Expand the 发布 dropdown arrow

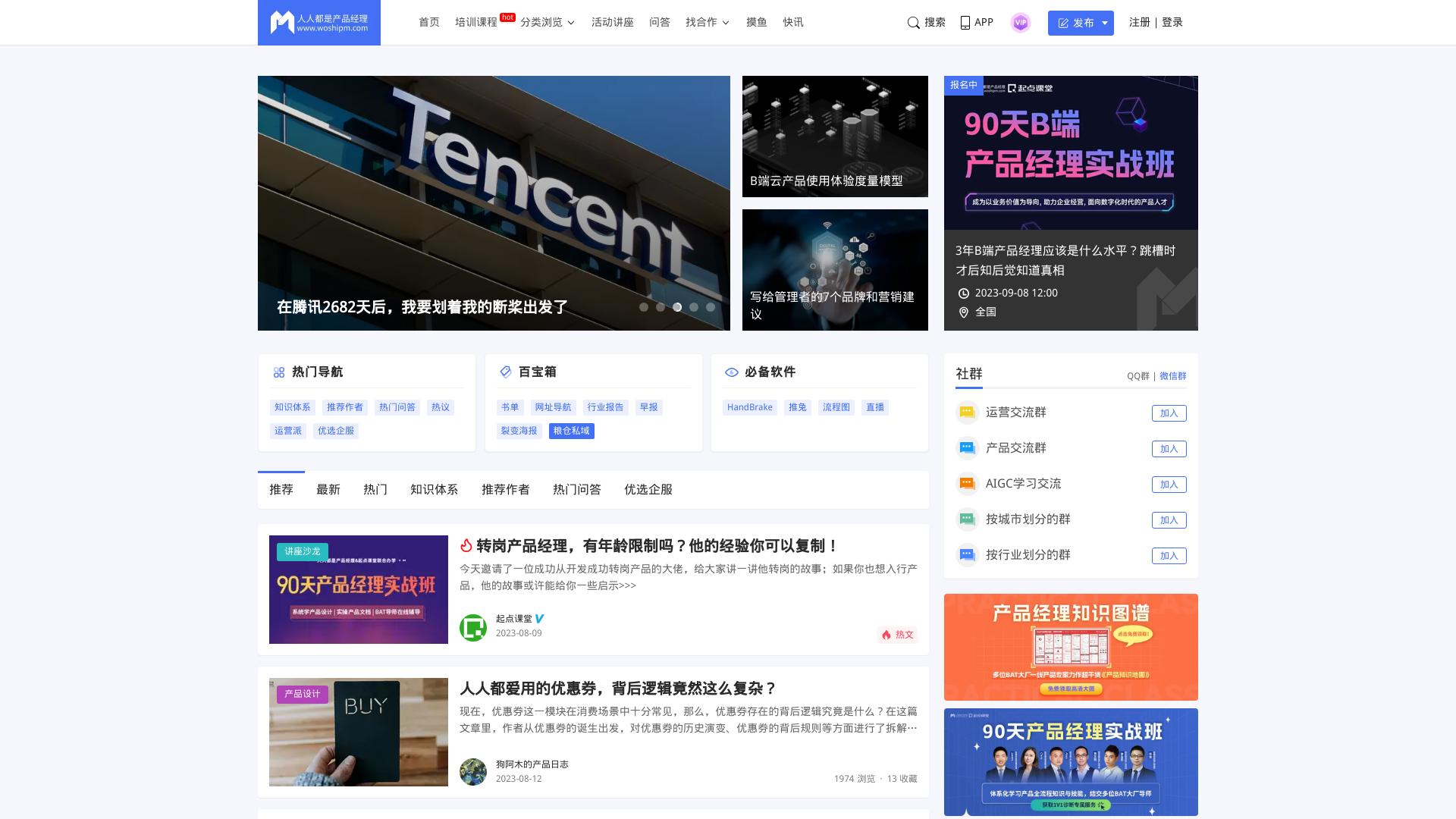pyautogui.click(x=1105, y=23)
